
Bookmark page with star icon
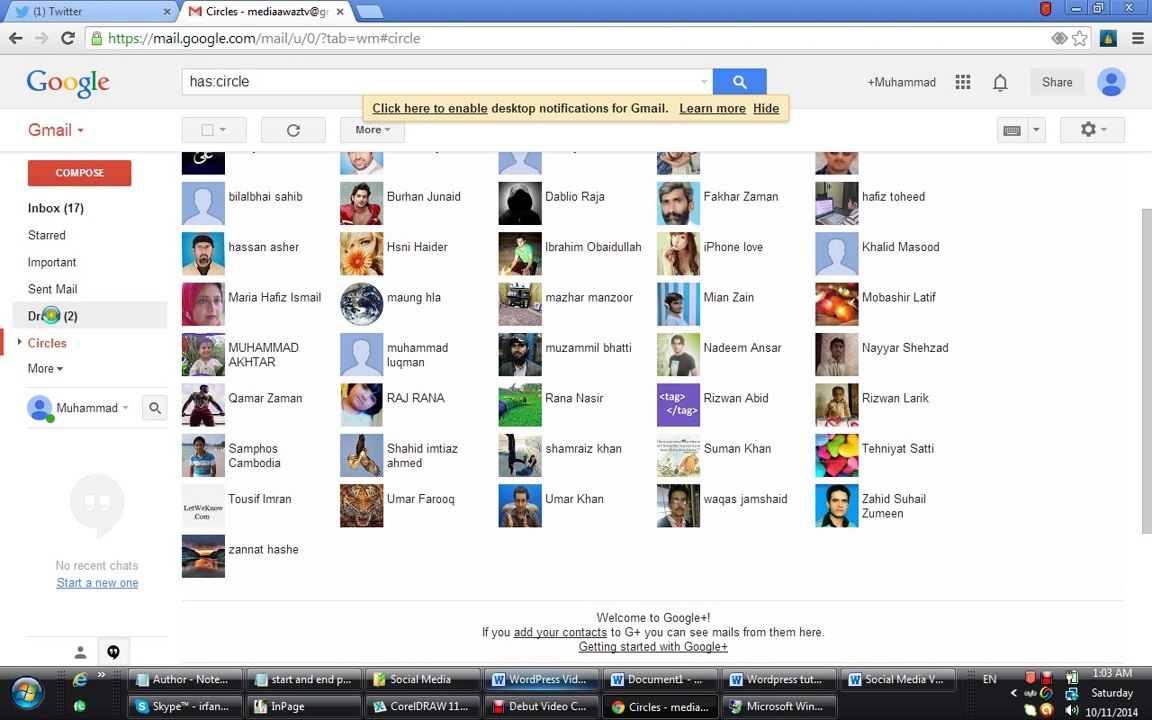pos(1079,38)
